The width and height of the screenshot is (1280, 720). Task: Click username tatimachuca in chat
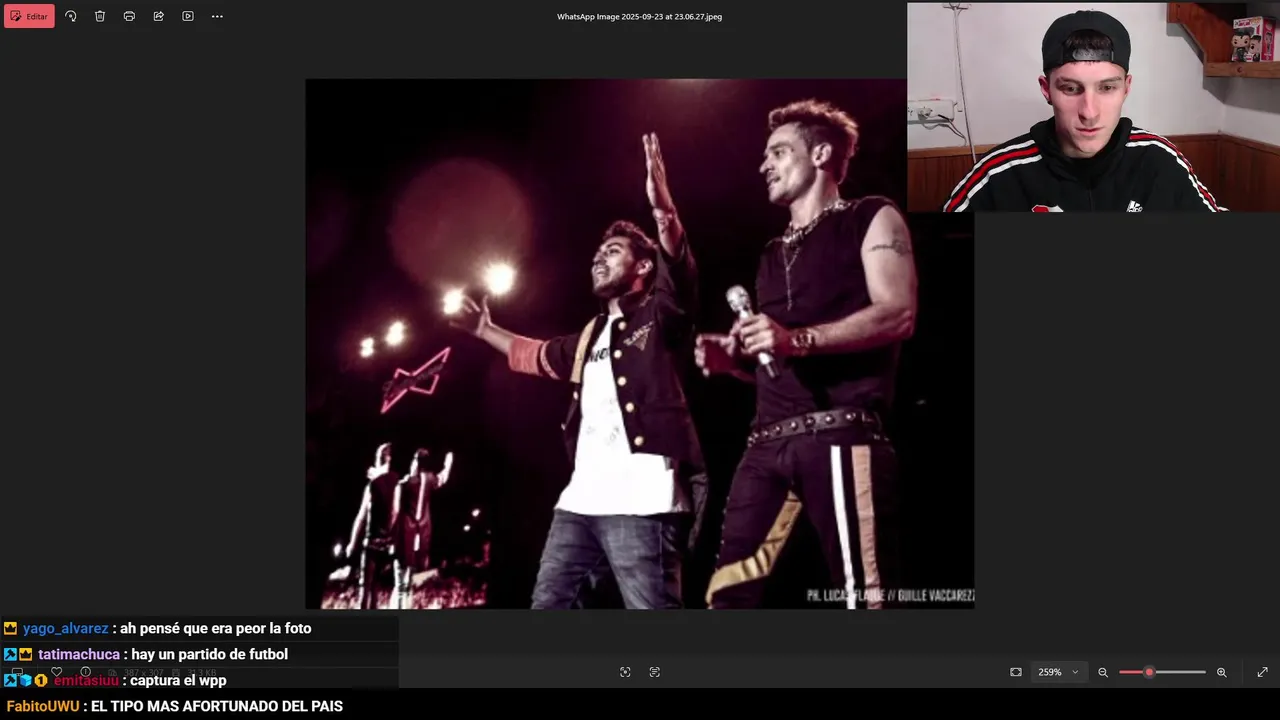(79, 654)
